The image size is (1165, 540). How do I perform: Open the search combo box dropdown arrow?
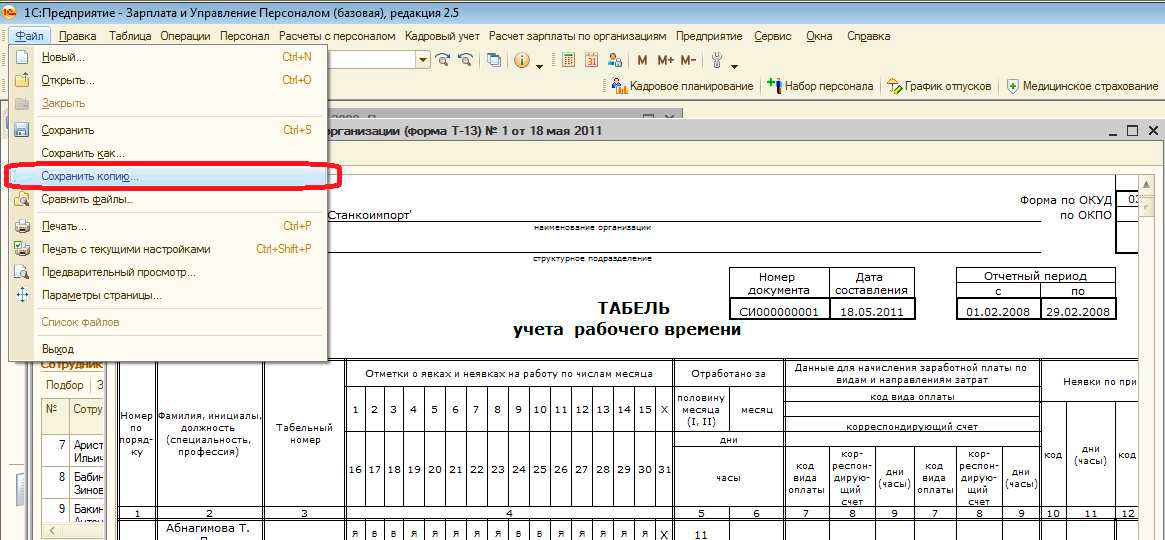[x=423, y=61]
